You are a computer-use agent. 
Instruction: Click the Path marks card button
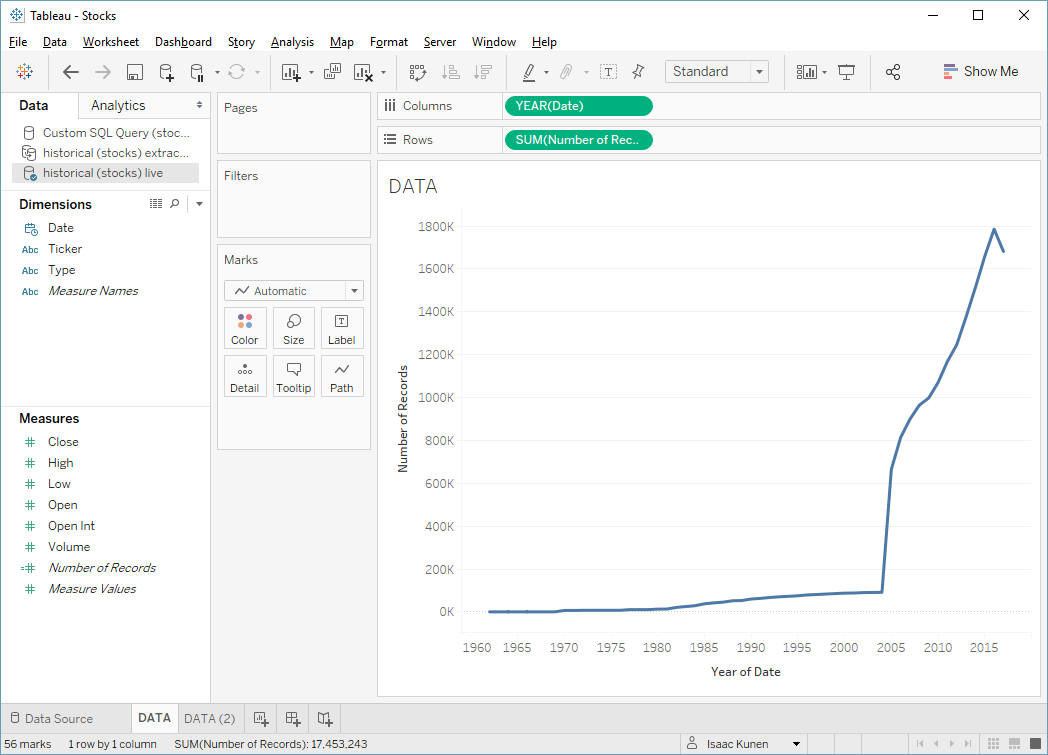342,376
